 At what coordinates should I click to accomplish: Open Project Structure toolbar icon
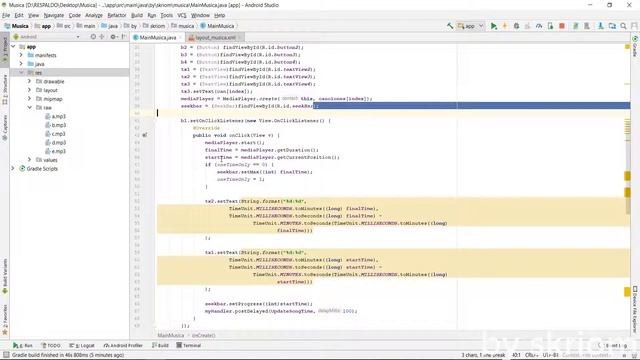tap(612, 26)
